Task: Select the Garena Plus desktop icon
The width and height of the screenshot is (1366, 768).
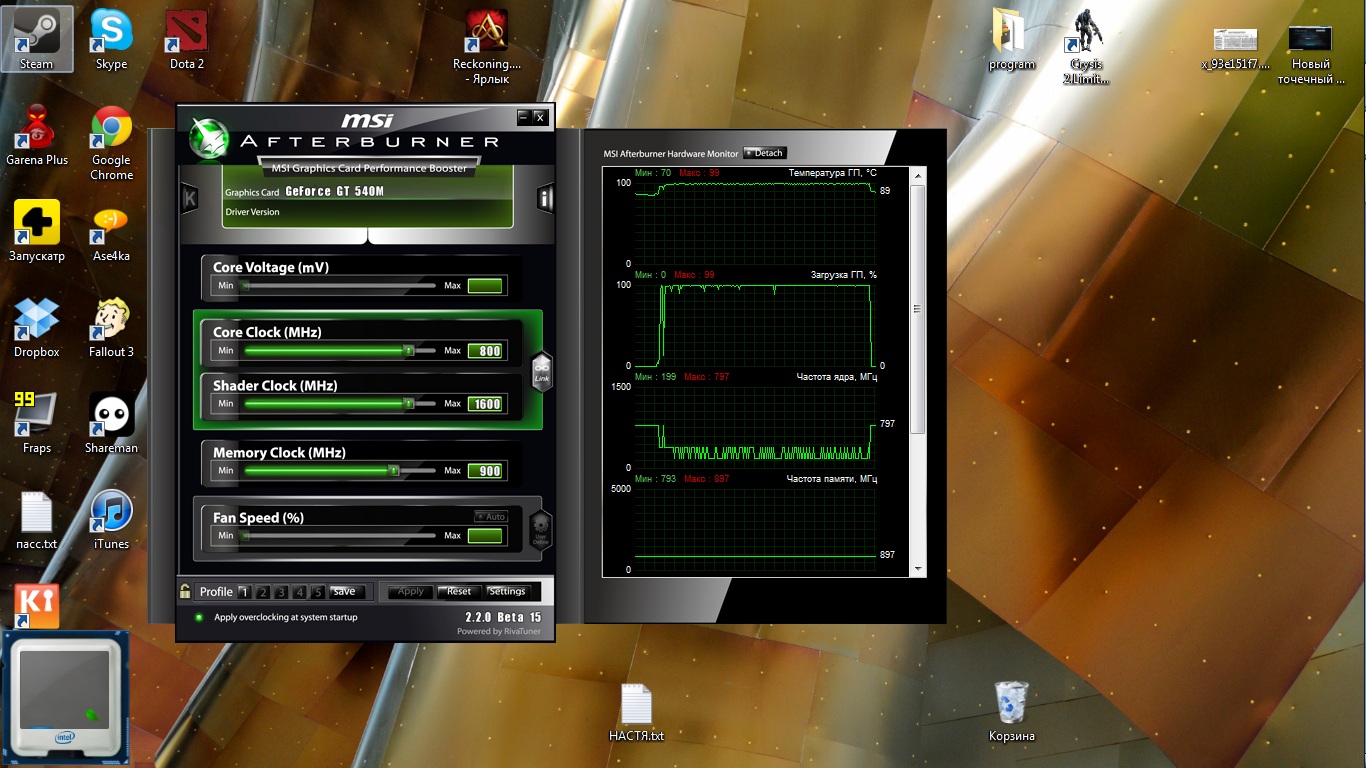Action: 37,135
